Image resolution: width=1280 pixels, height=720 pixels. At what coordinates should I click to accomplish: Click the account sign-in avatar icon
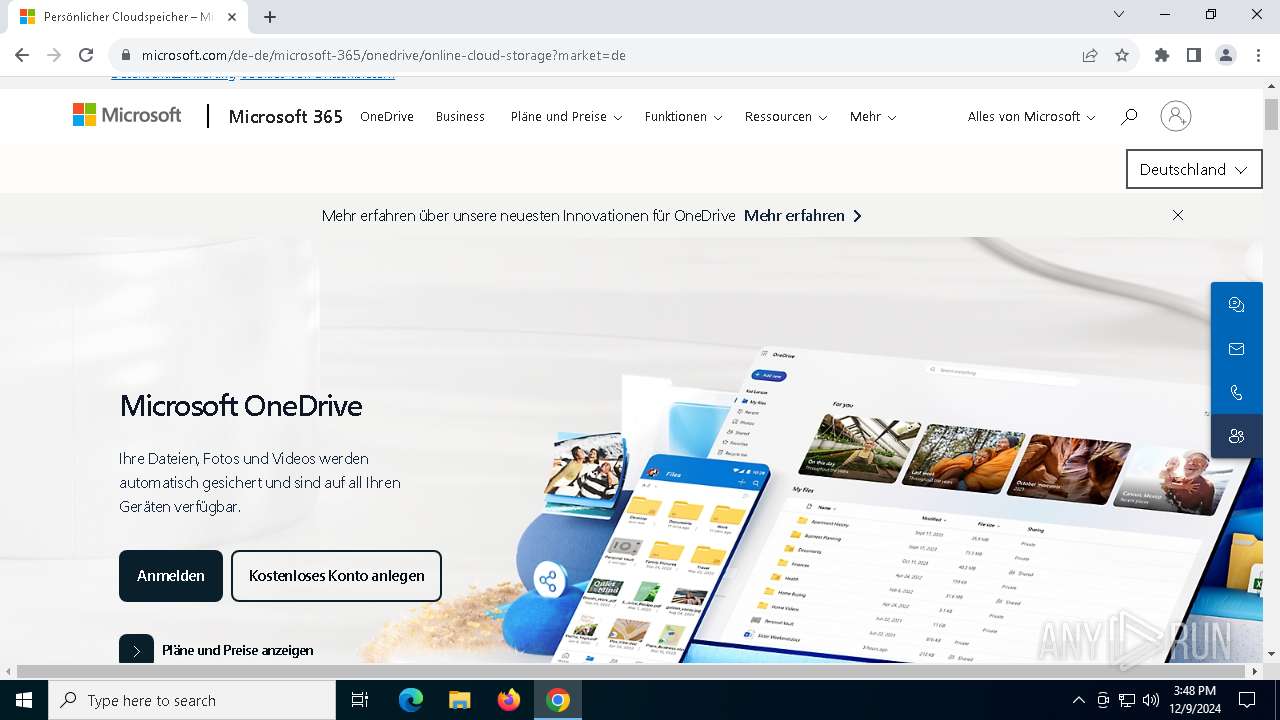tap(1176, 116)
